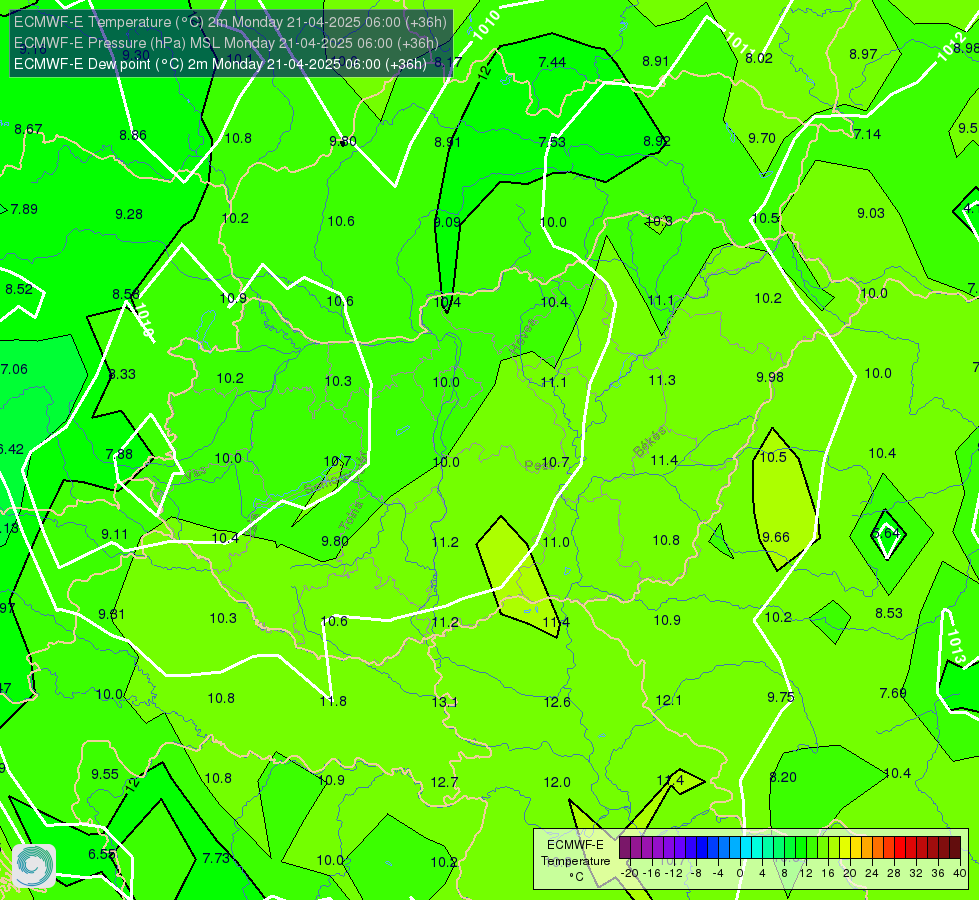
Task: Click the 7.14 temperature value
Action: pyautogui.click(x=867, y=134)
